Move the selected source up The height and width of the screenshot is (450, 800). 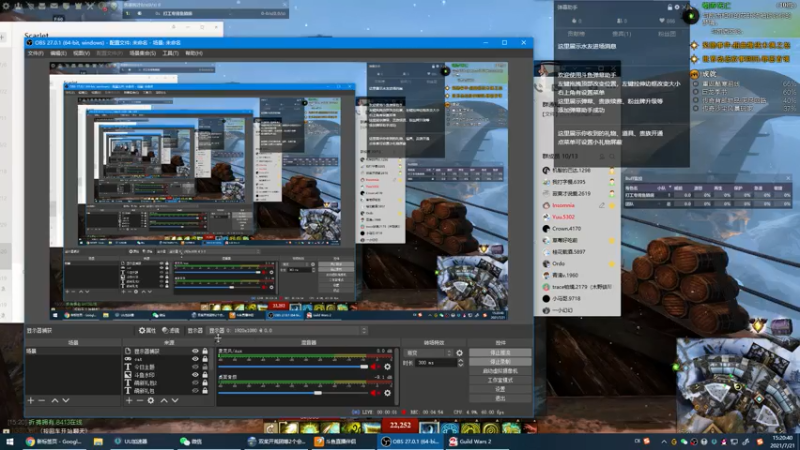pos(164,401)
